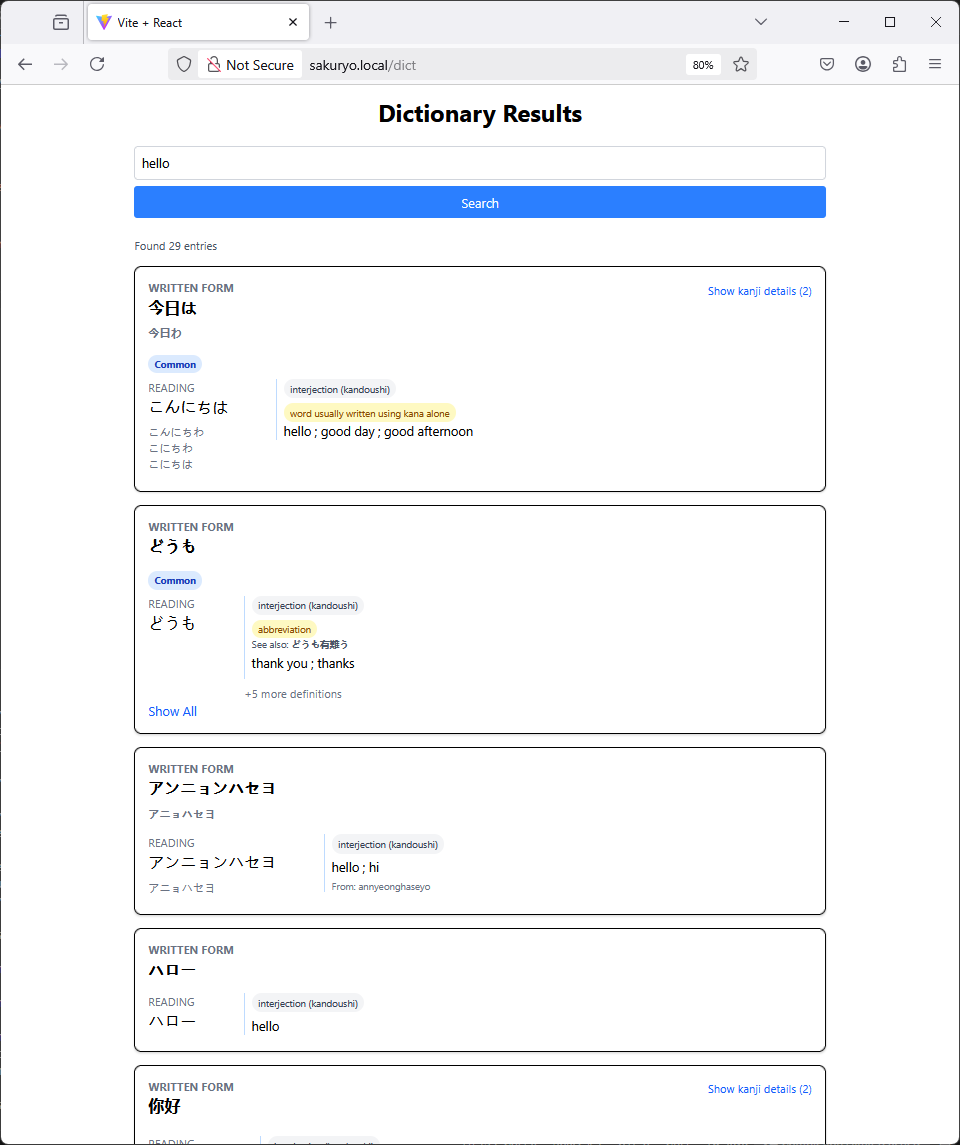Click the browser back arrow
963x1145 pixels.
tap(25, 64)
